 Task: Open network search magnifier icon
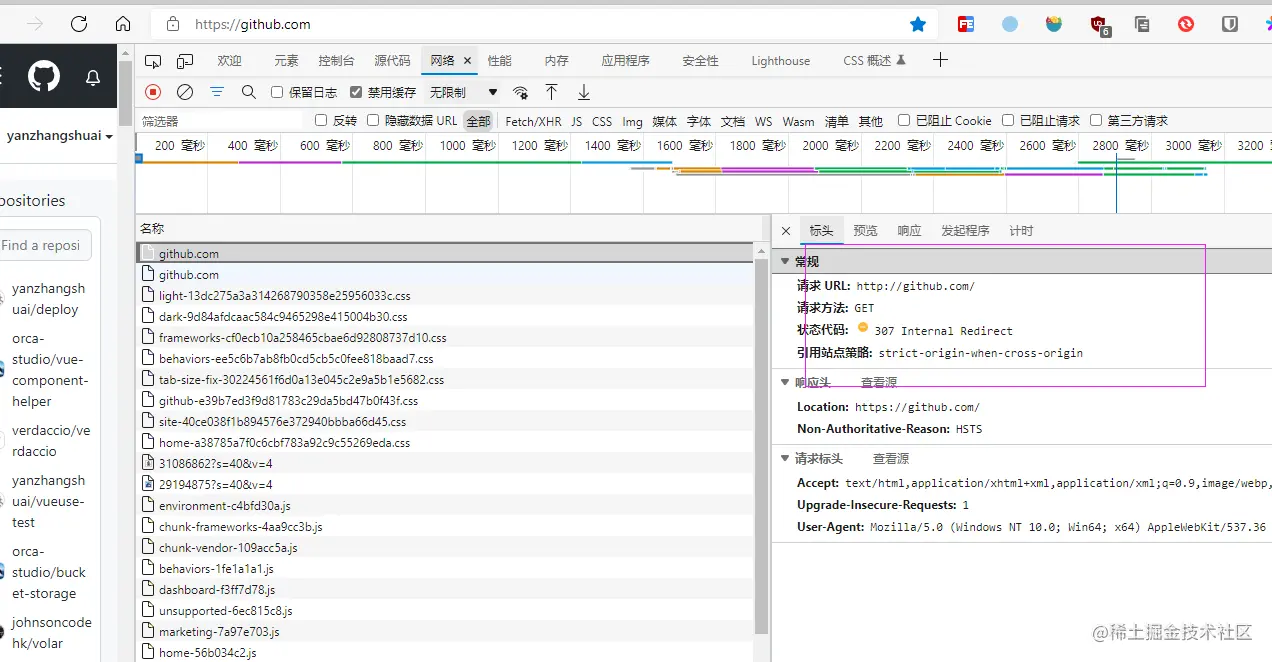coord(249,92)
